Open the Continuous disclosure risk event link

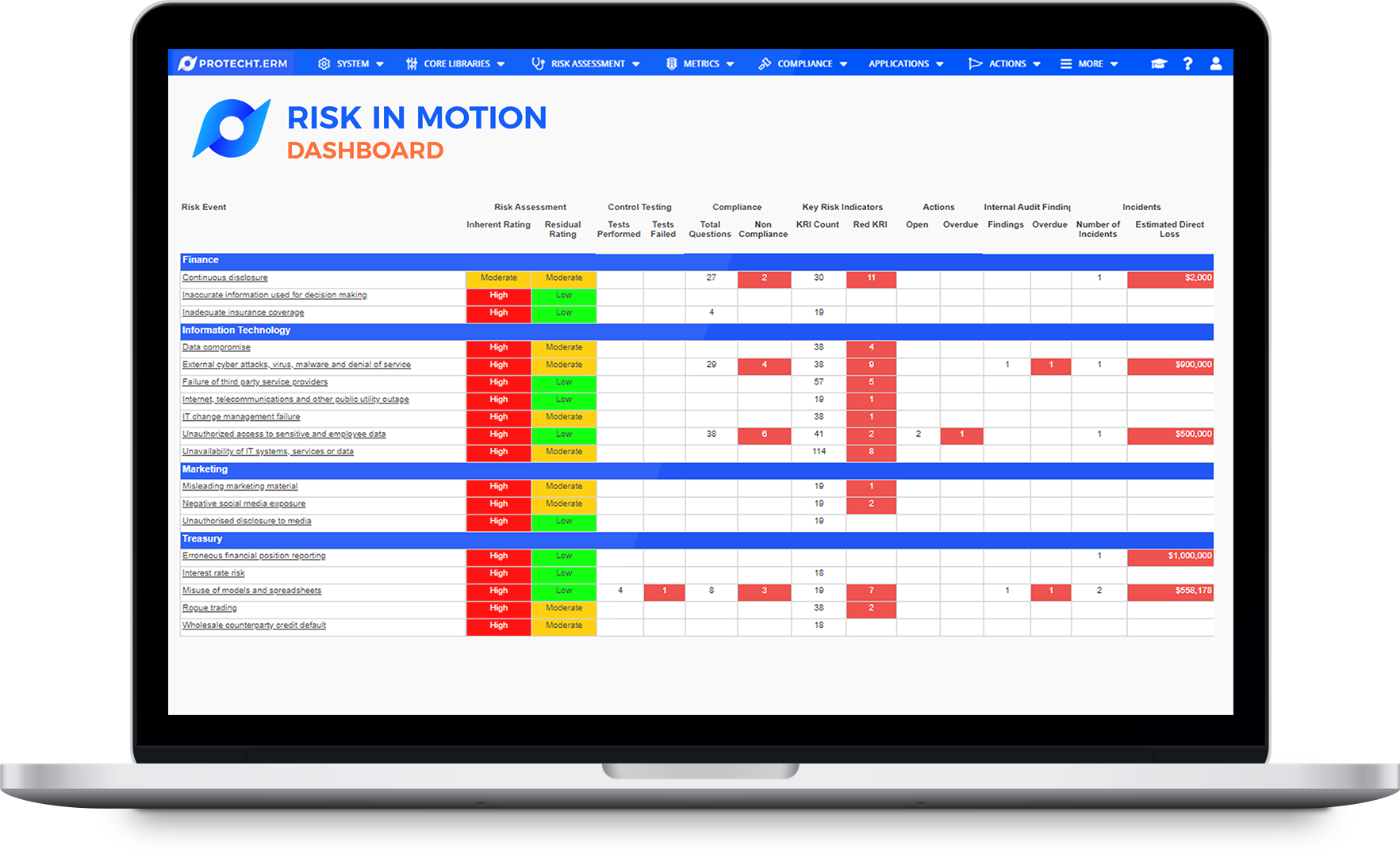pos(224,277)
